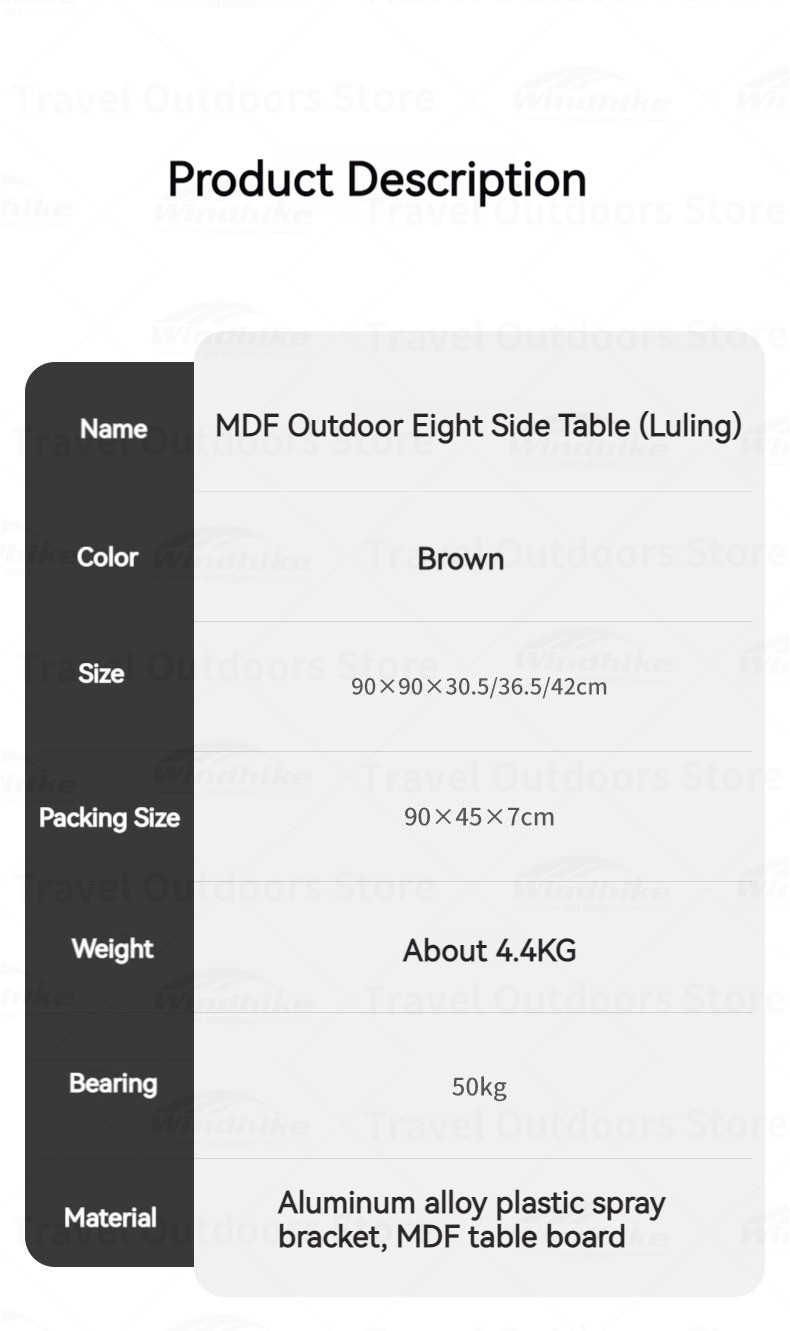Select the Color row label
Viewport: 790px width, 1331px height.
point(107,557)
